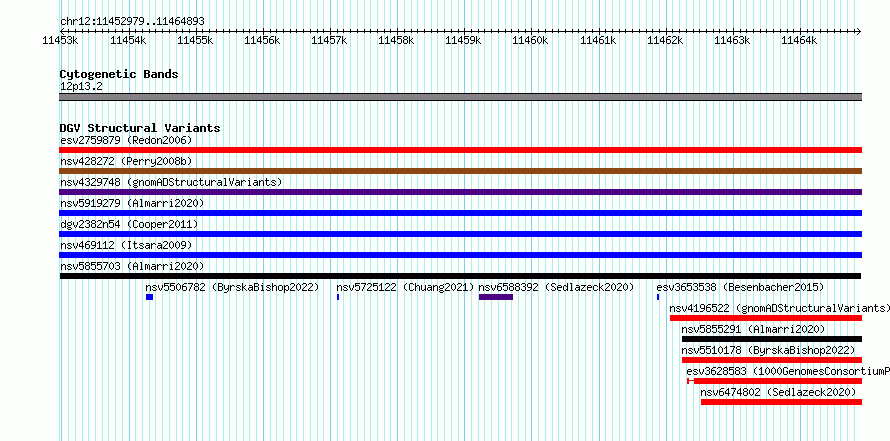
Task: Click the nsv5919279 (Almarri2020) label
Action: (x=132, y=203)
